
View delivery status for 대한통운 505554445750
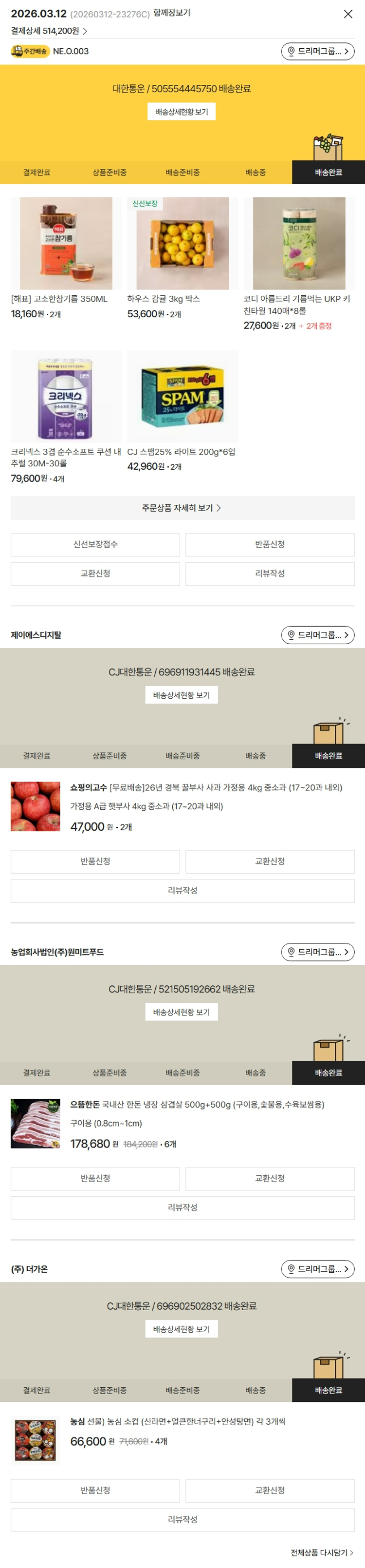coord(181,112)
